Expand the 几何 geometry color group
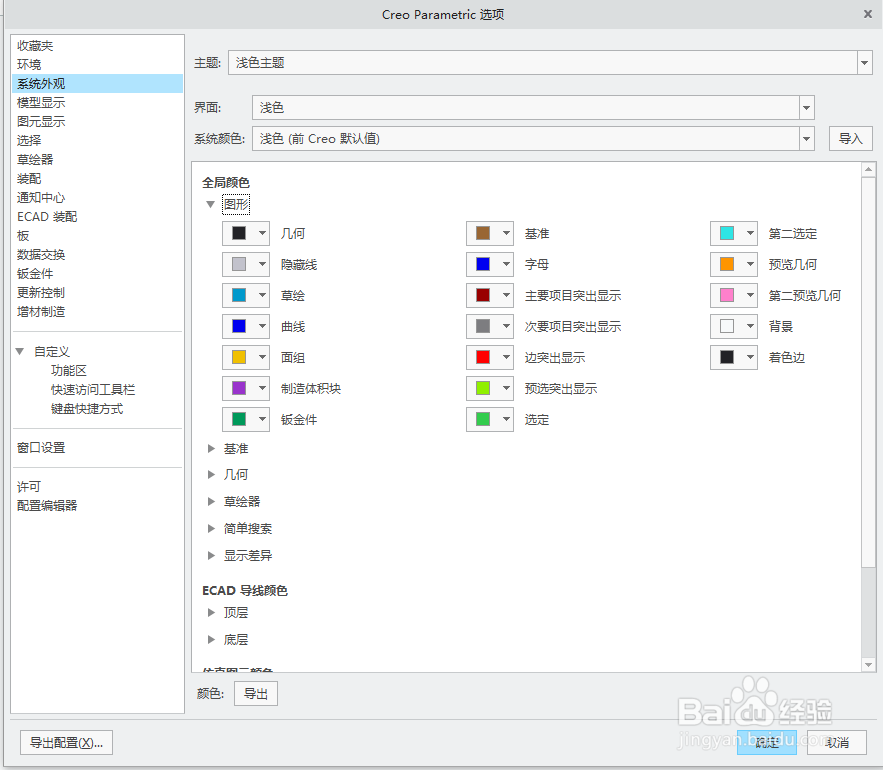The image size is (883, 770). (x=211, y=474)
